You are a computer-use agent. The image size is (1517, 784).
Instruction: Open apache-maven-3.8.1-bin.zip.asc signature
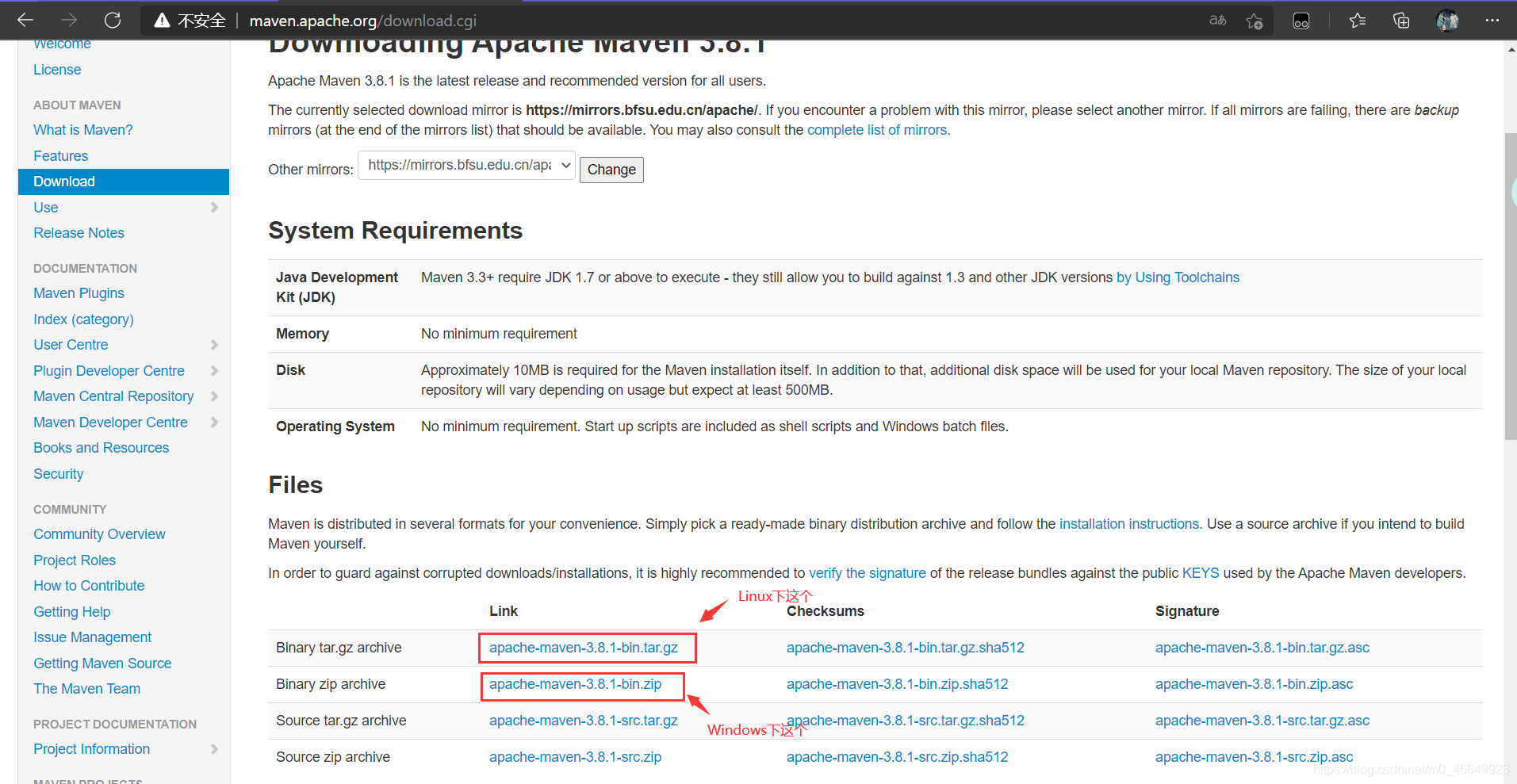tap(1254, 684)
